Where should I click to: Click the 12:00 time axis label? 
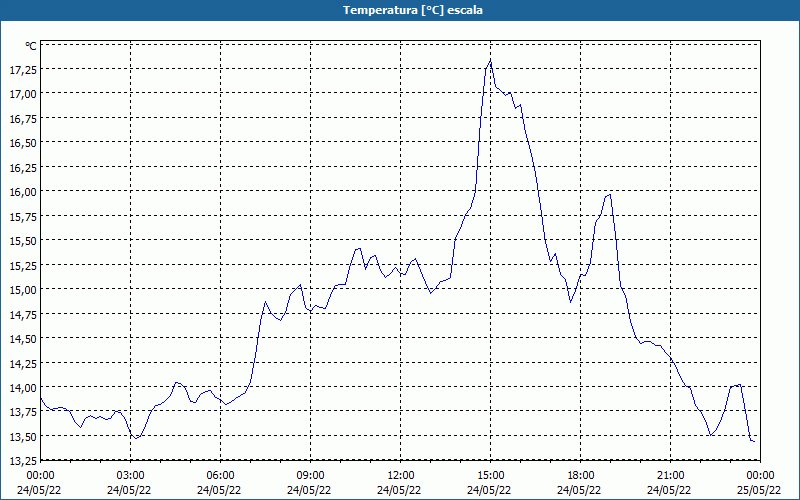401,476
